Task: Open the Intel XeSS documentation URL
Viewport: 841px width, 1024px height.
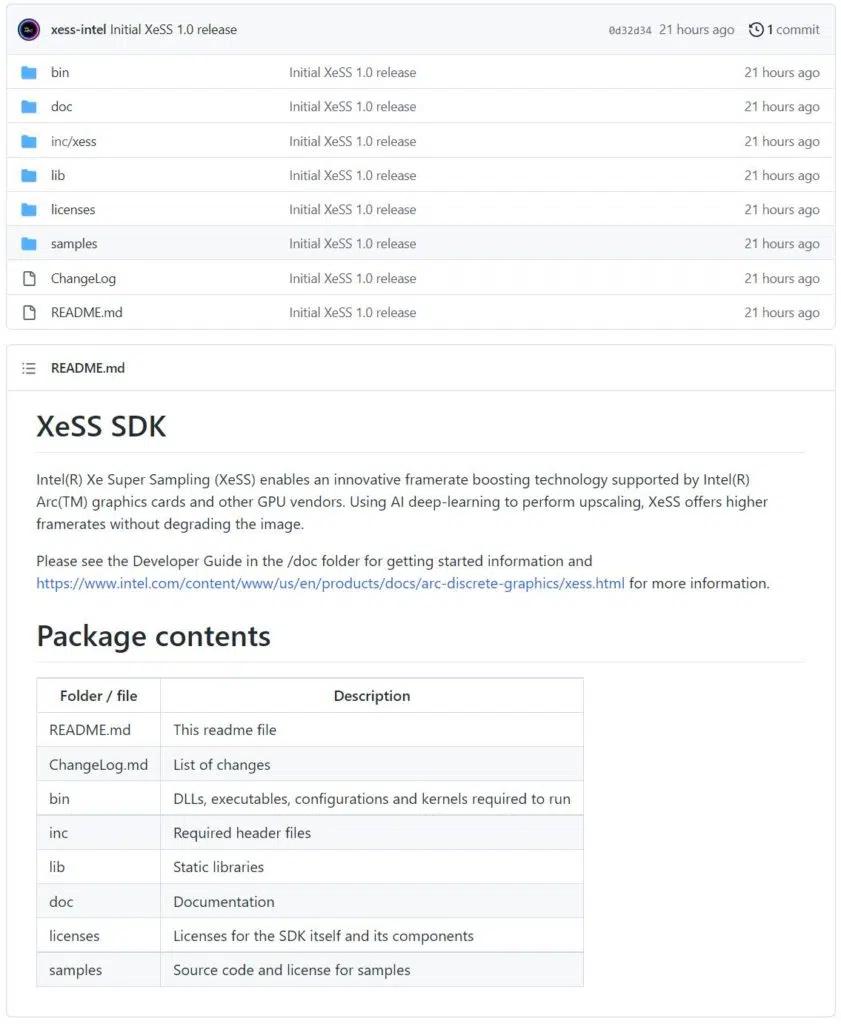Action: 330,583
